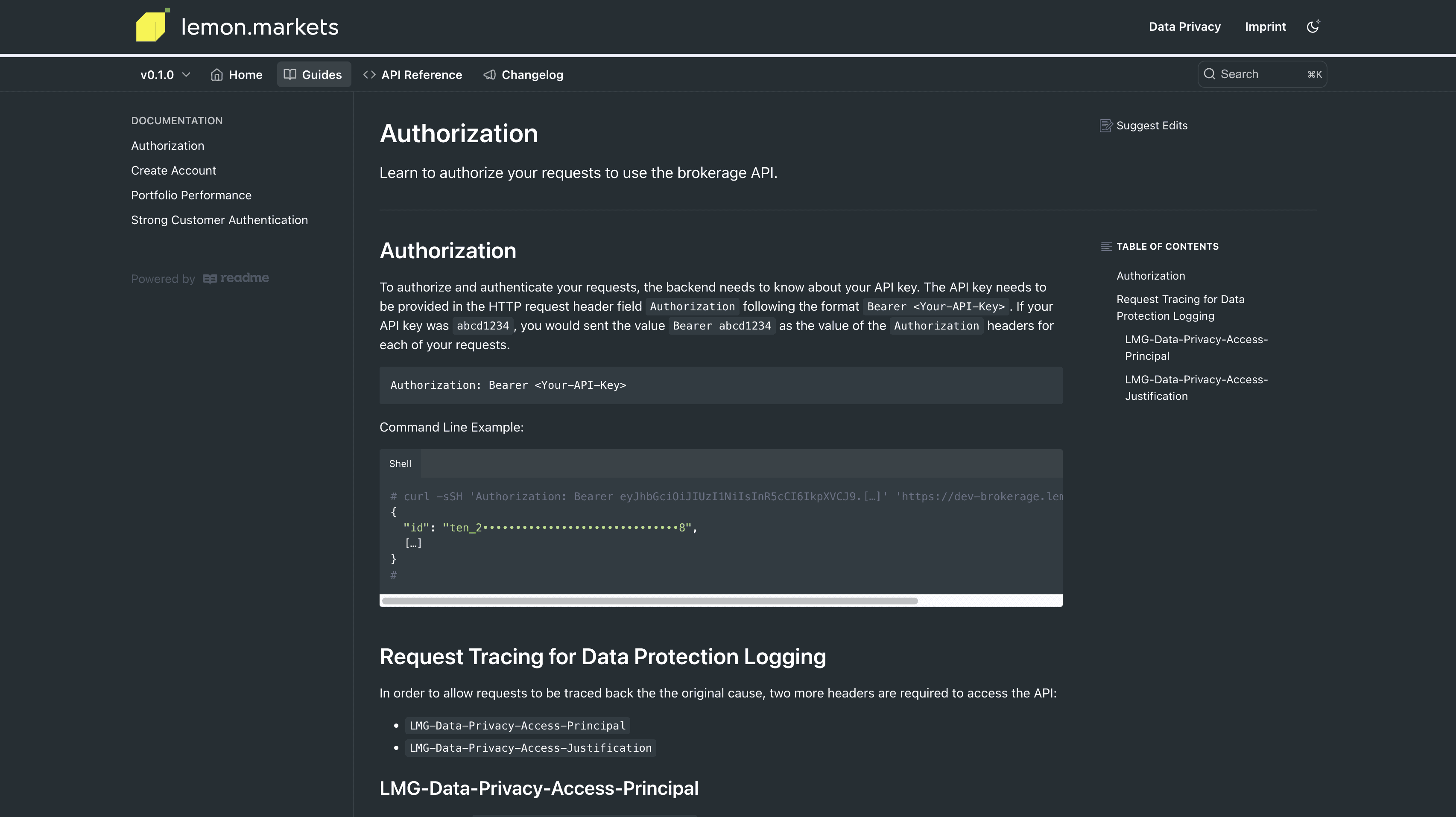
Task: Select Create Account in sidebar
Action: 173,171
